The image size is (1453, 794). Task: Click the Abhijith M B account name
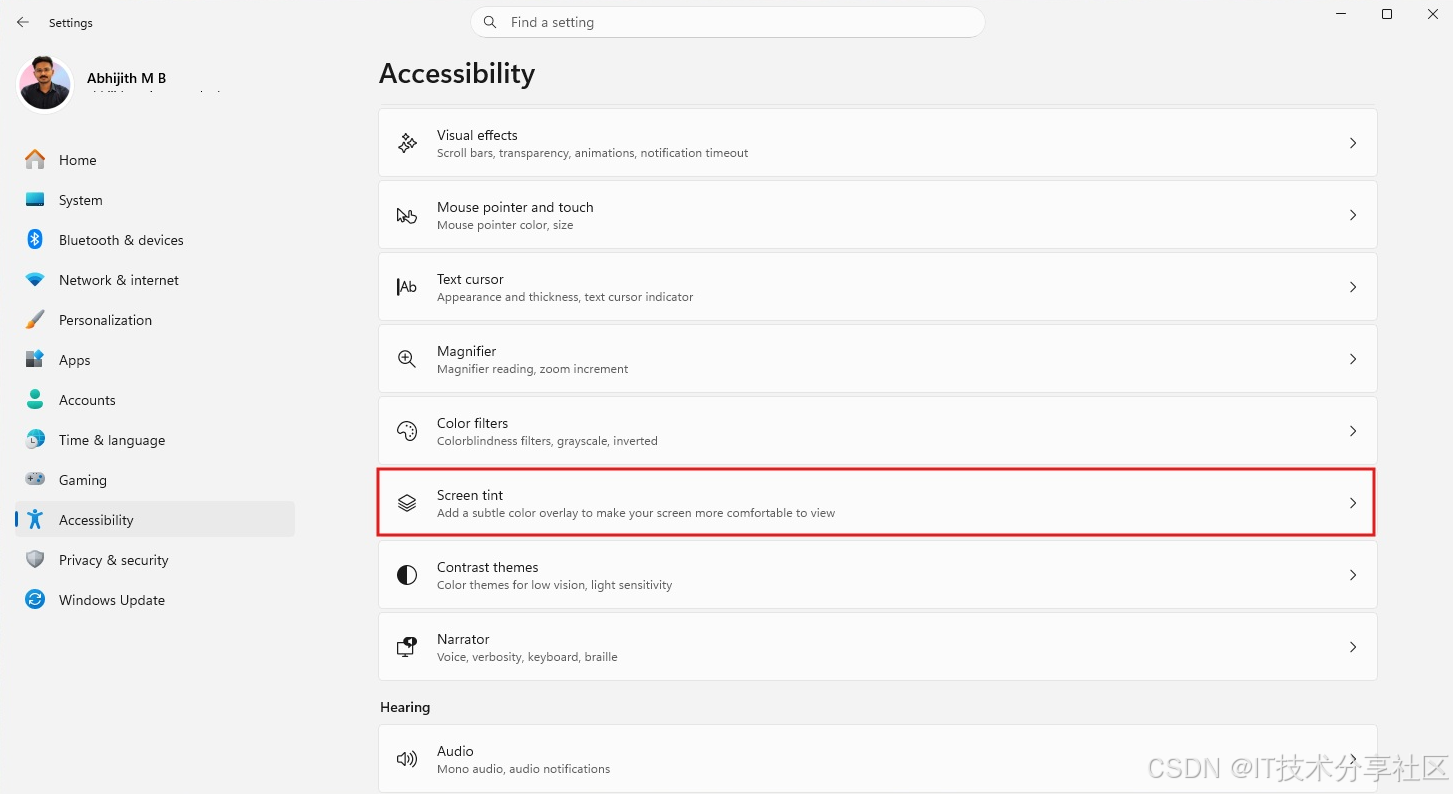click(127, 78)
